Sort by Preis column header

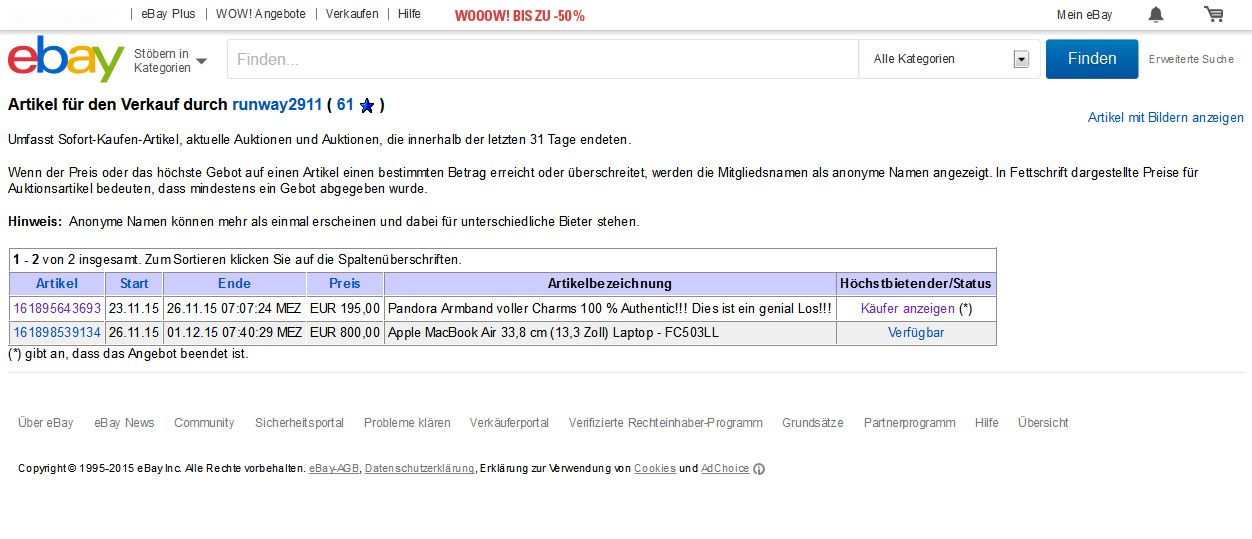pos(345,283)
